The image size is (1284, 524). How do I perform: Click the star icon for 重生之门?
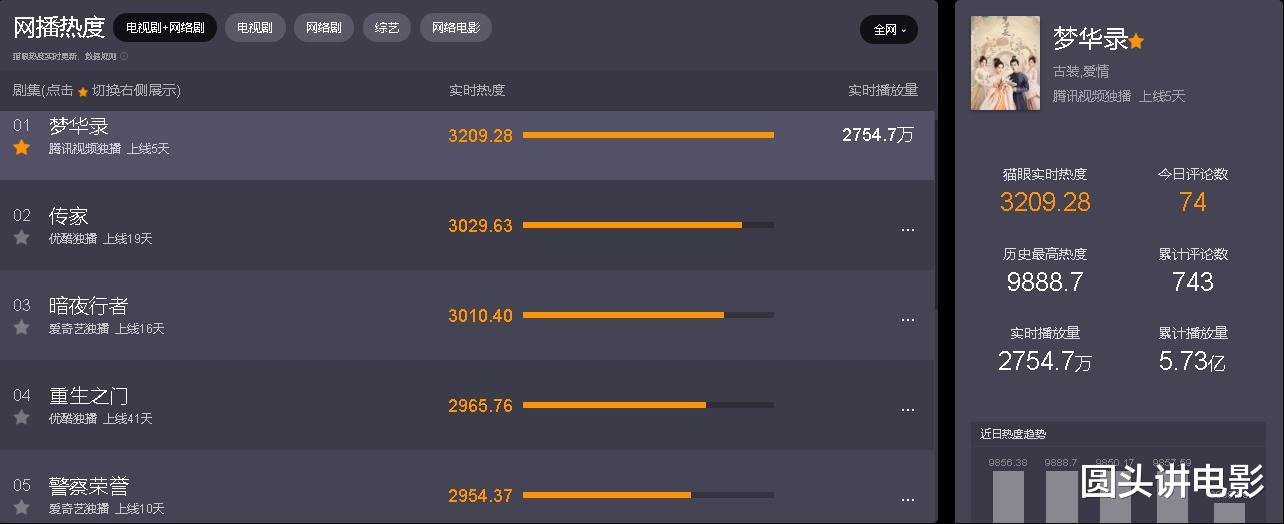click(x=21, y=418)
